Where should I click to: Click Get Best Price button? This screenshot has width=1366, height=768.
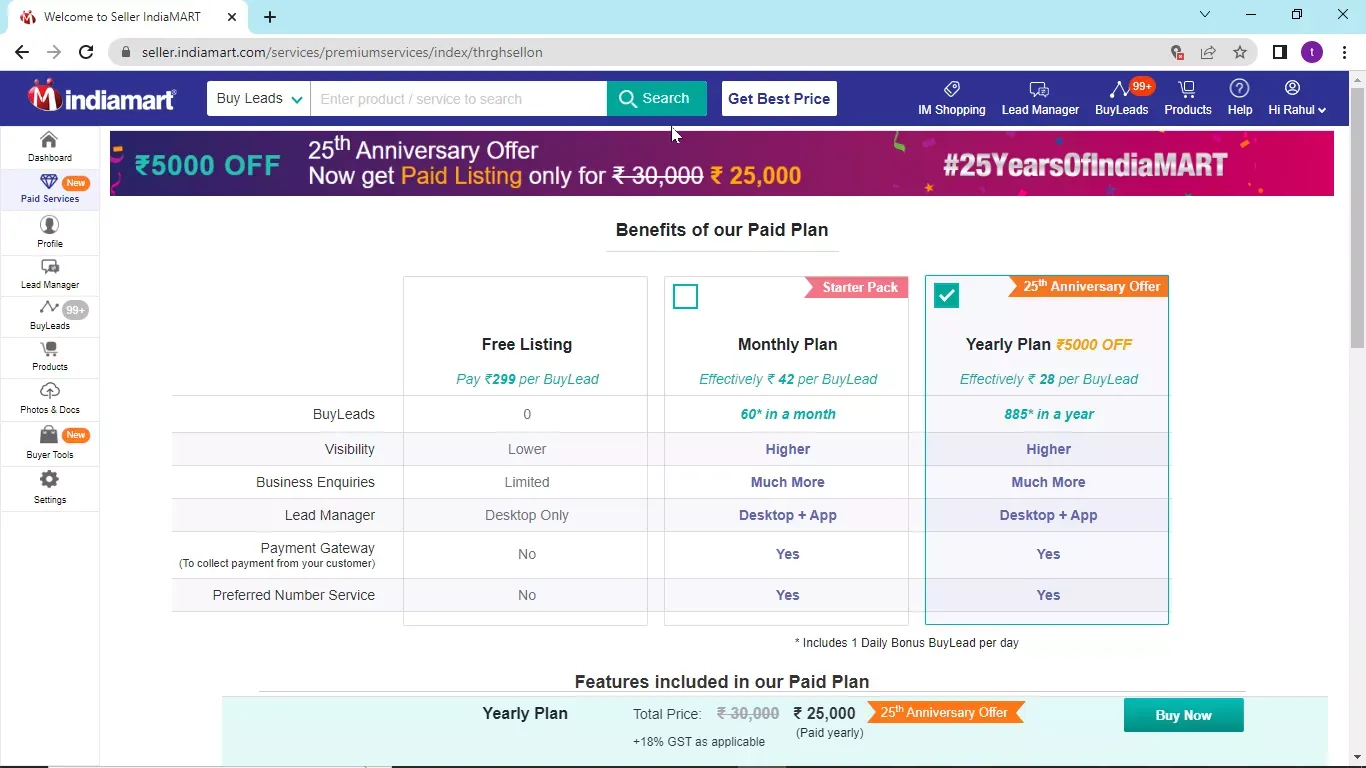(x=779, y=98)
